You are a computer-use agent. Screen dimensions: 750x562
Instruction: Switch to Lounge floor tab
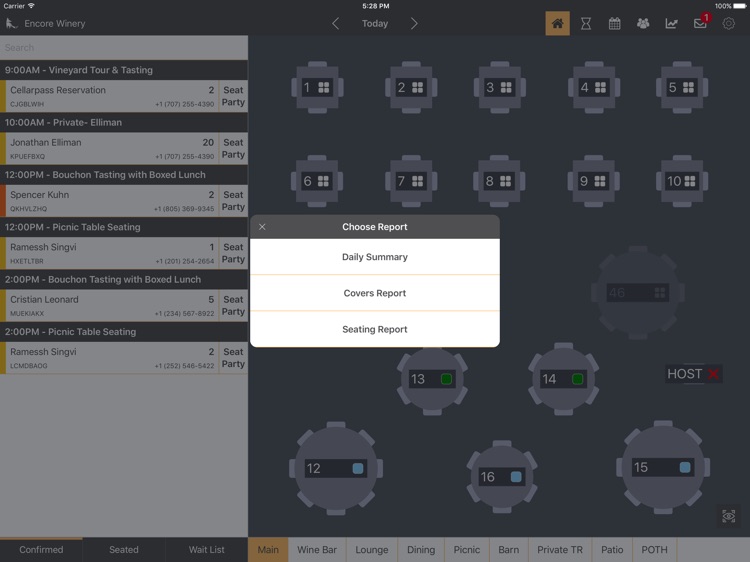pos(372,550)
